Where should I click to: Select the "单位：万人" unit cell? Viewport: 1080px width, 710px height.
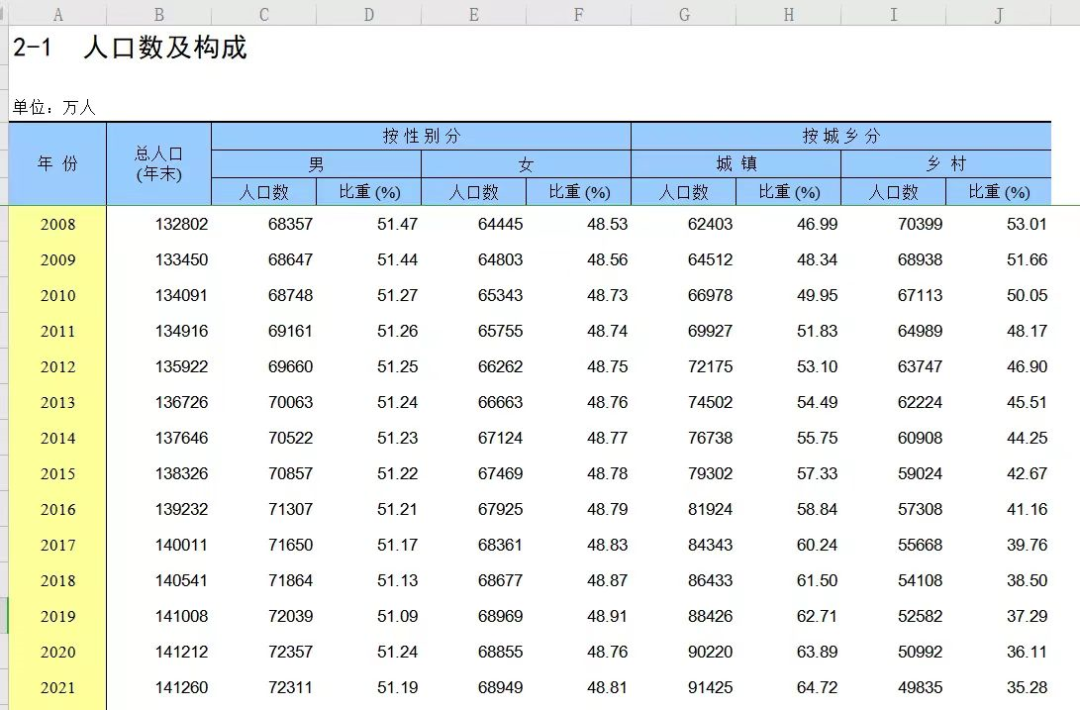pyautogui.click(x=54, y=107)
